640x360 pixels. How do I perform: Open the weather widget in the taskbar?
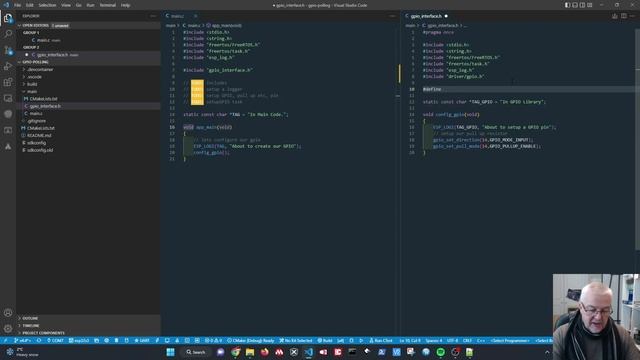click(x=22, y=352)
